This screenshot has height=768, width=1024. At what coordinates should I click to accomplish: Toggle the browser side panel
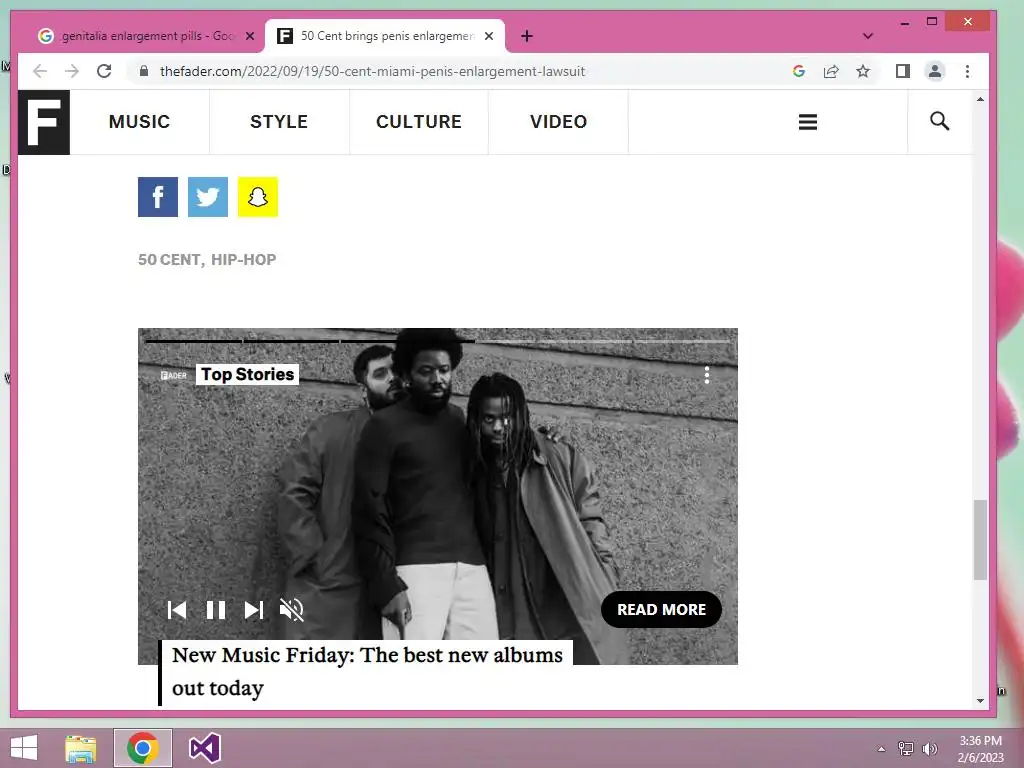tap(903, 71)
